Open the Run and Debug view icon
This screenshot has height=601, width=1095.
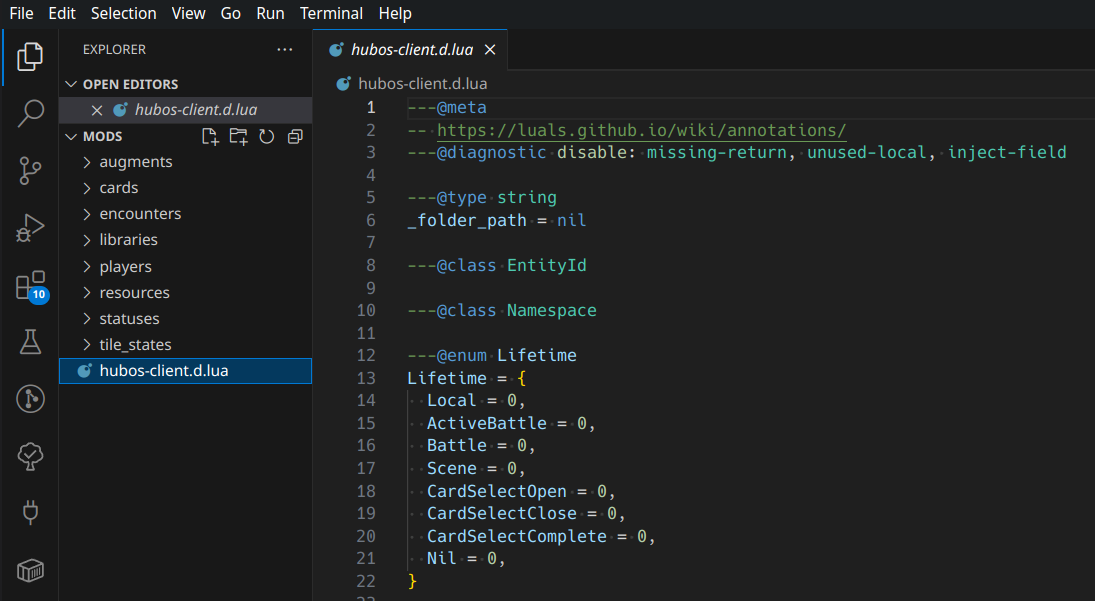point(29,228)
